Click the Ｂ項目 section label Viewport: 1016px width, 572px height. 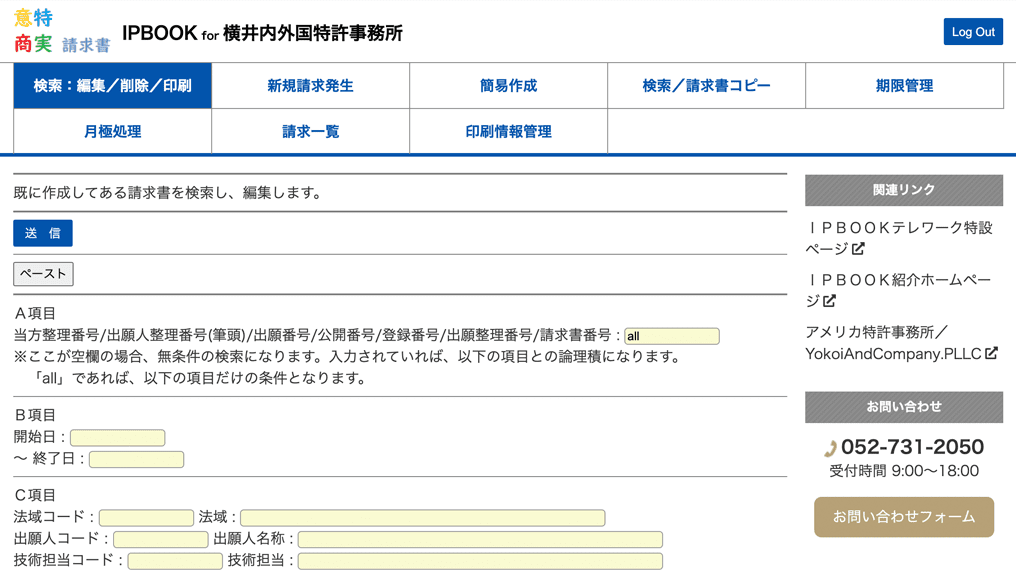click(35, 415)
